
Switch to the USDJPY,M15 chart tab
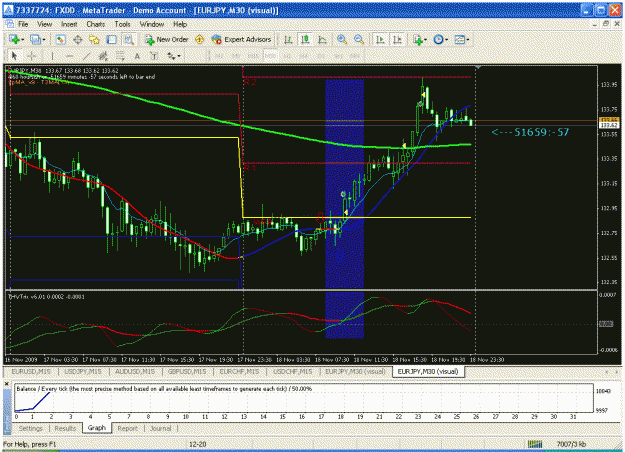[x=83, y=371]
